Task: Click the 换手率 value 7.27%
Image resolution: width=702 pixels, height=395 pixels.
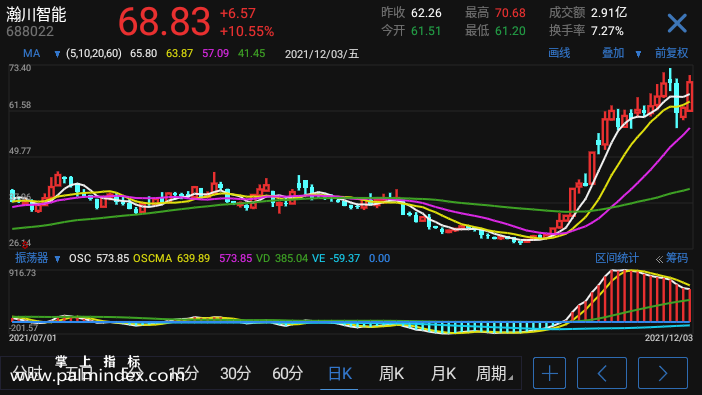Action: (607, 31)
